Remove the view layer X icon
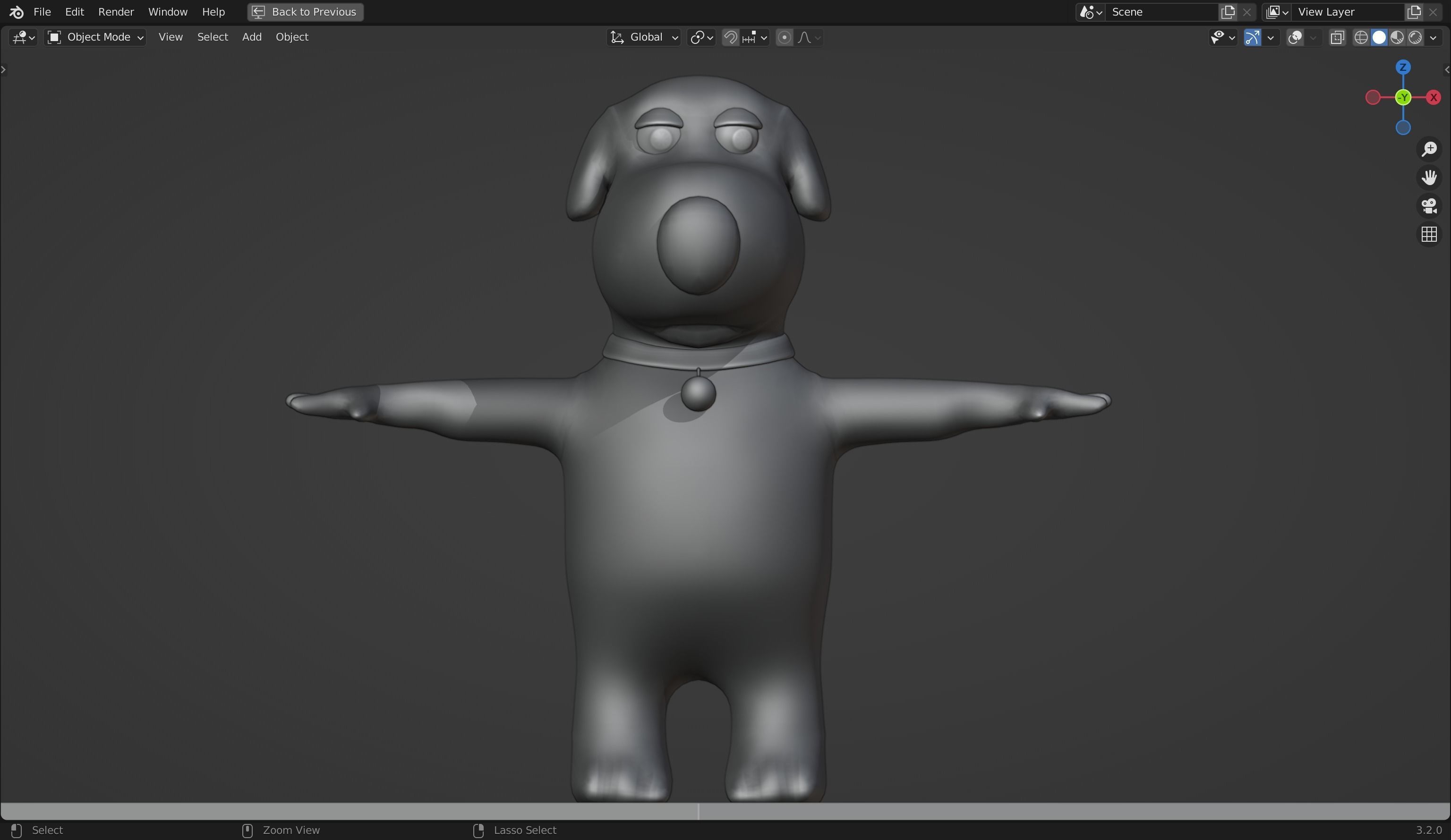This screenshot has width=1451, height=840. [1433, 12]
